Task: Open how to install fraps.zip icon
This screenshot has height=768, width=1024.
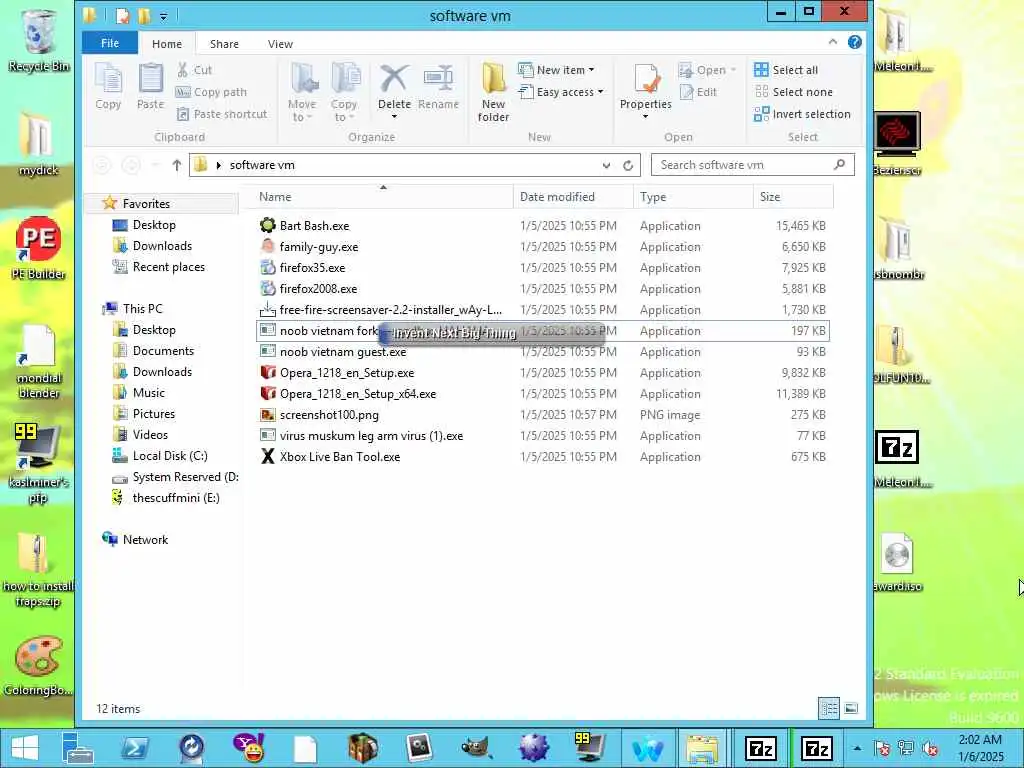Action: point(38,569)
